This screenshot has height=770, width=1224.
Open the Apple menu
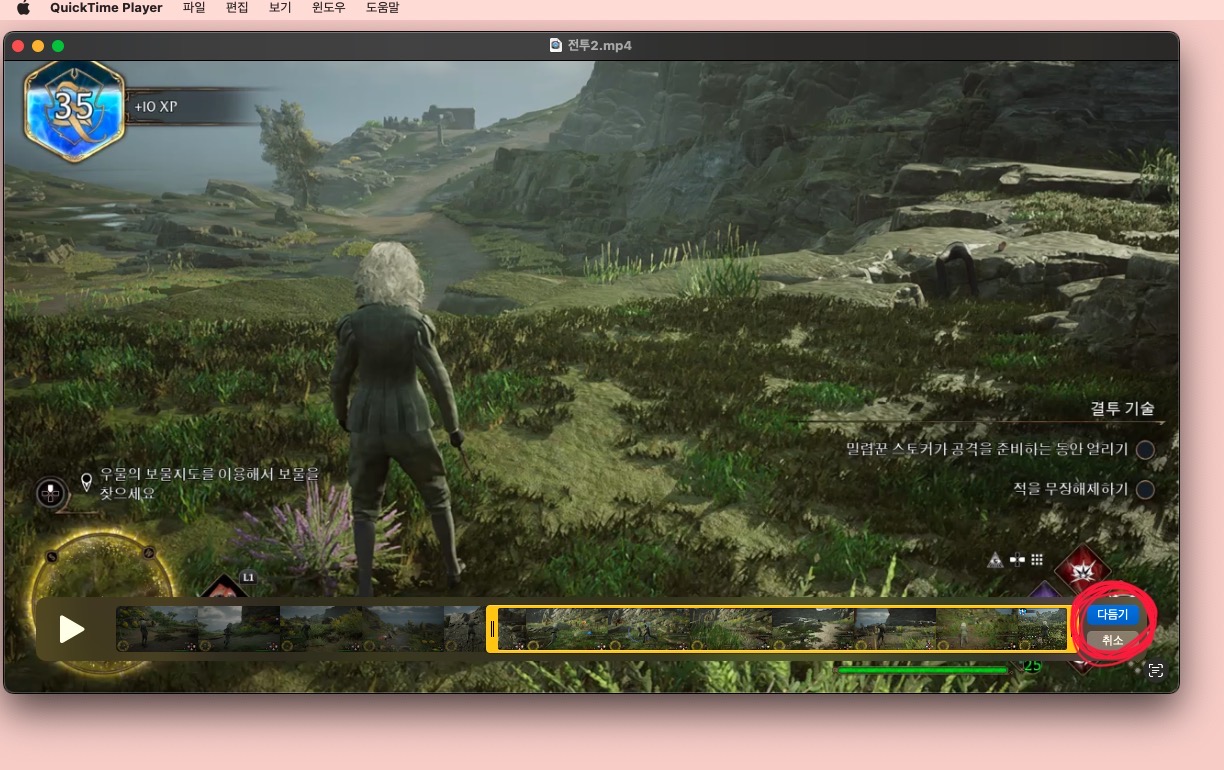coord(24,8)
